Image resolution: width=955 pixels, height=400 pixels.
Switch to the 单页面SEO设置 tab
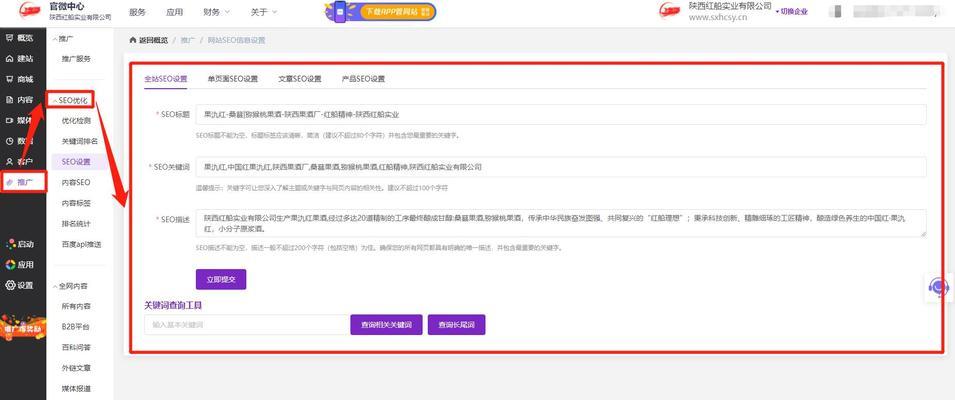click(x=233, y=79)
